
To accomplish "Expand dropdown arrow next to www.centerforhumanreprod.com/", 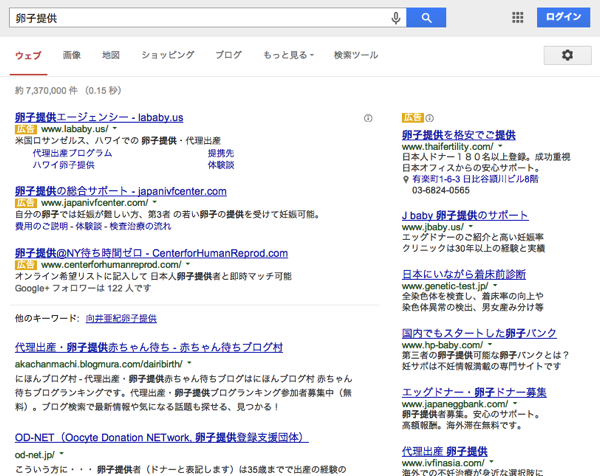I will tap(188, 264).
